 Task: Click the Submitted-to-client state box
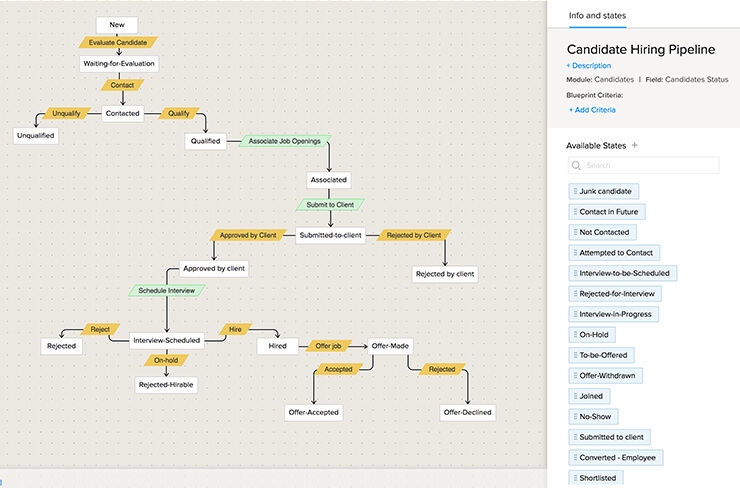[x=330, y=236]
